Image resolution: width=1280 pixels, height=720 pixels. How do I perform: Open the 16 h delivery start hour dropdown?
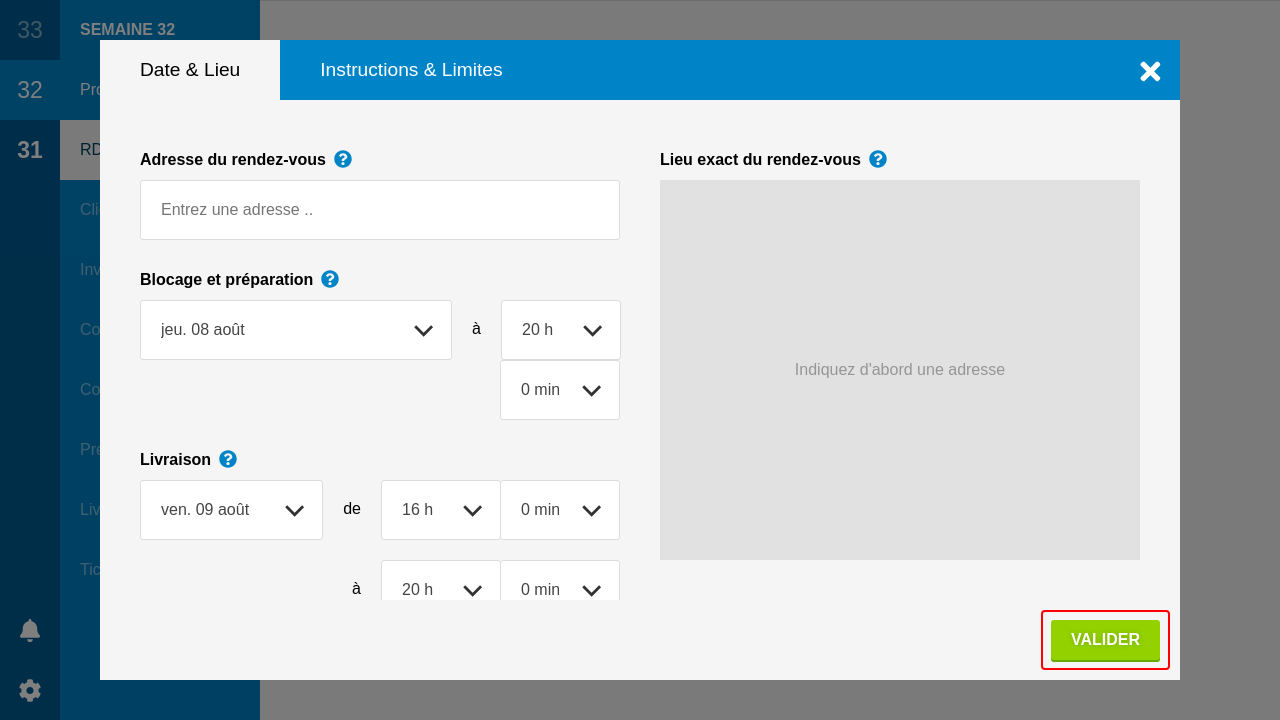(440, 510)
